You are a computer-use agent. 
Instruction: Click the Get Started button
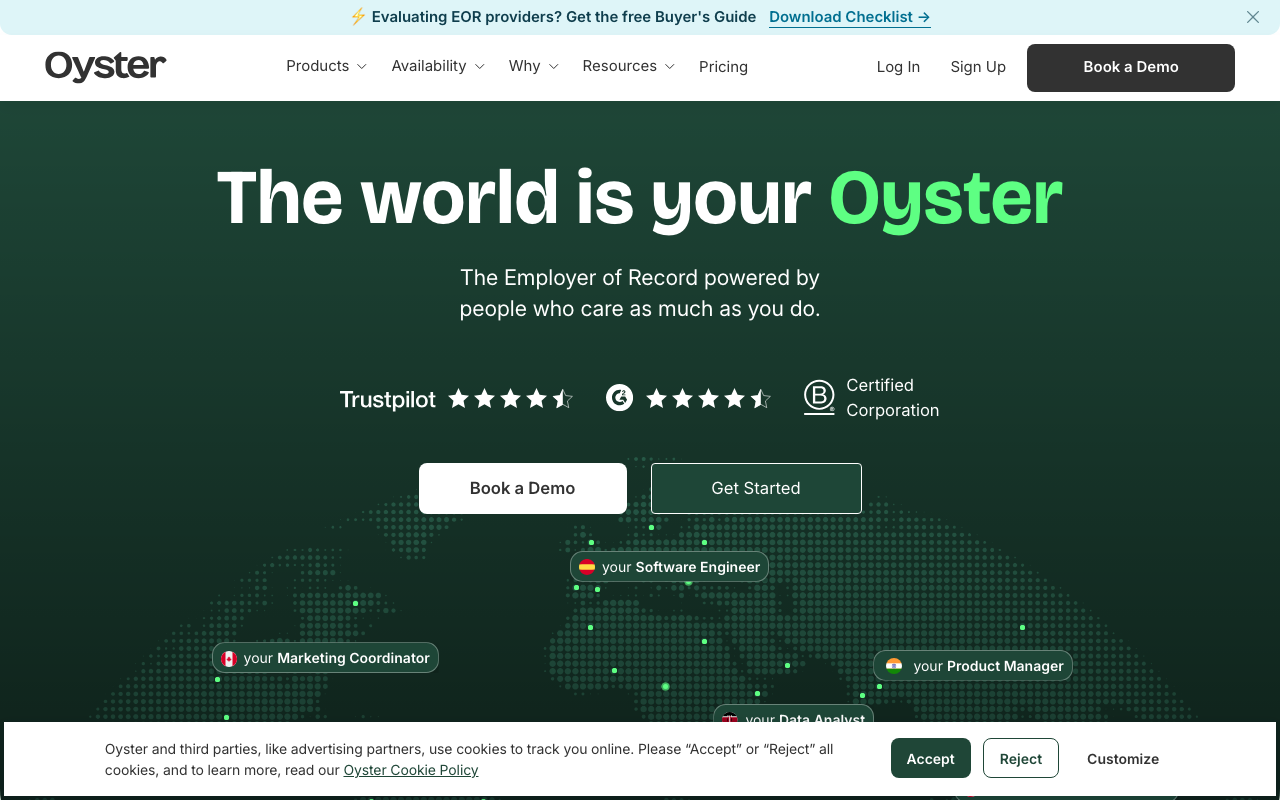click(756, 488)
